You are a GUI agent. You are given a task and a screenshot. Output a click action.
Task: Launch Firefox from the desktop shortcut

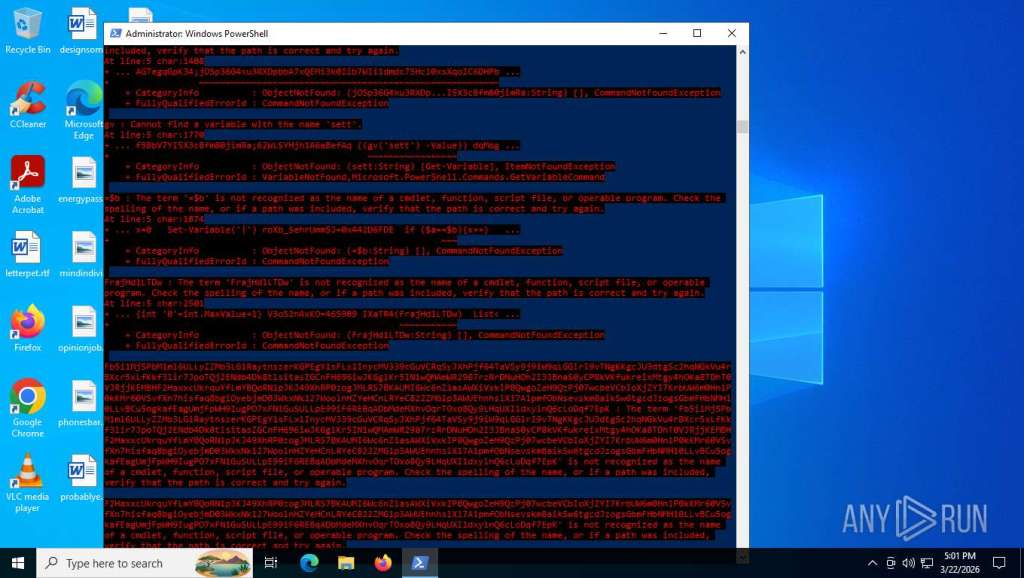(28, 327)
